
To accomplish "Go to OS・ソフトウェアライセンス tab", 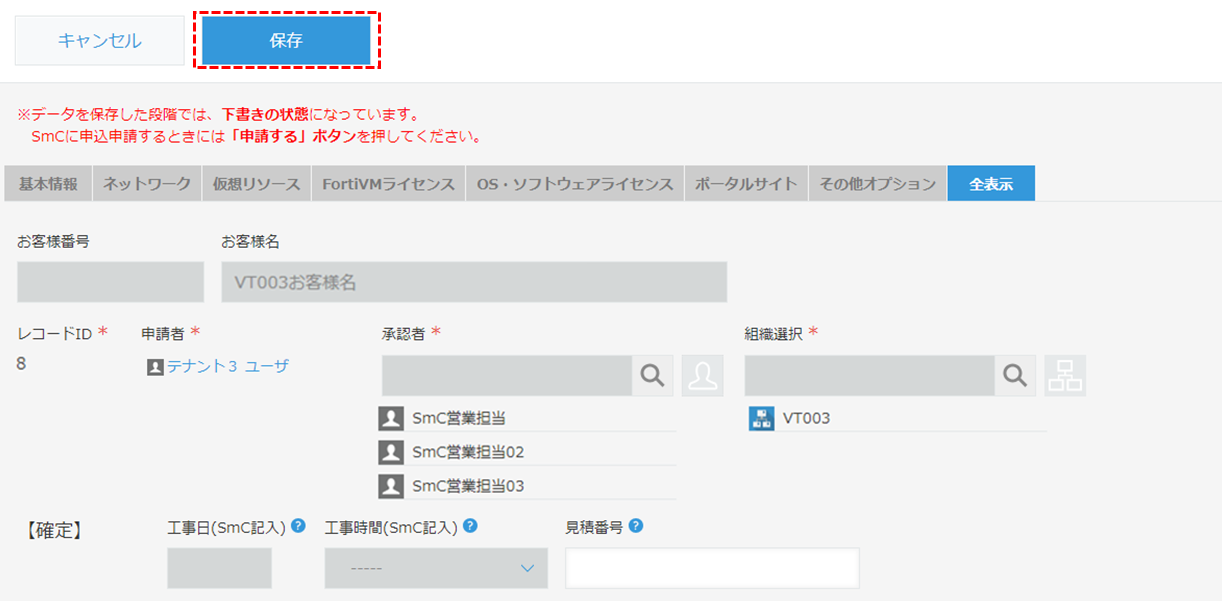I will 575,184.
